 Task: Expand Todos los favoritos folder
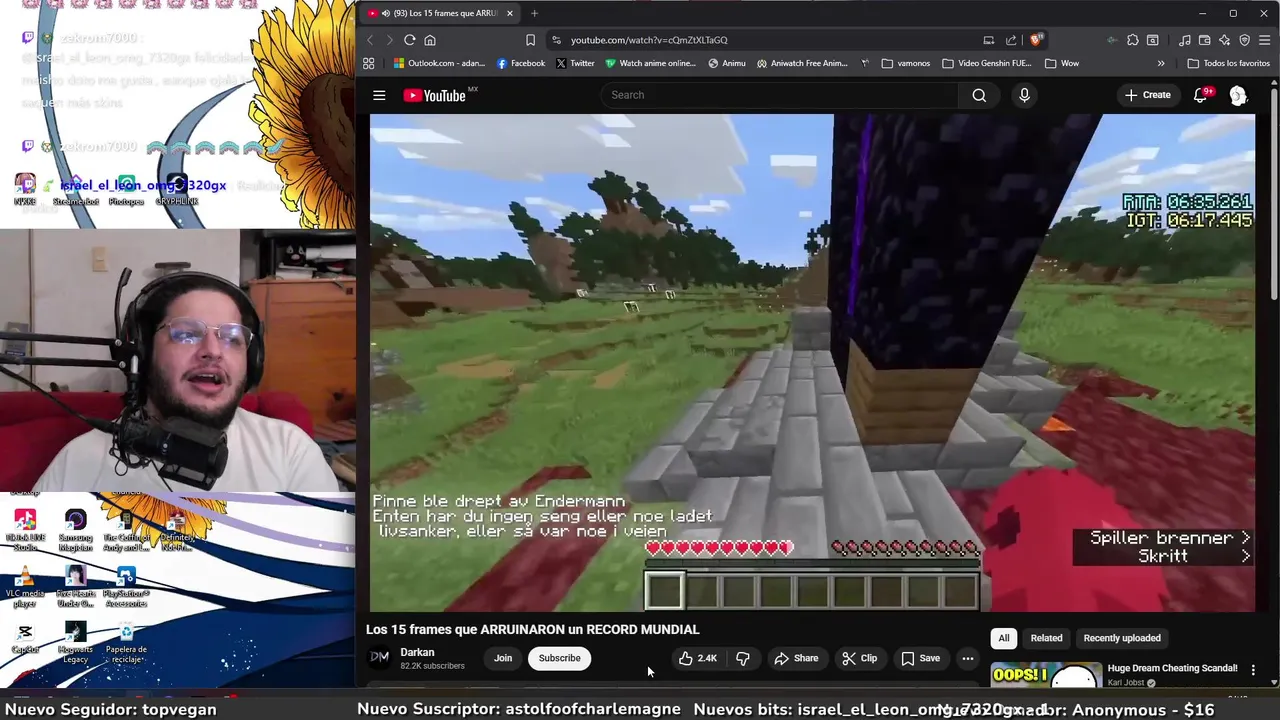click(1229, 63)
